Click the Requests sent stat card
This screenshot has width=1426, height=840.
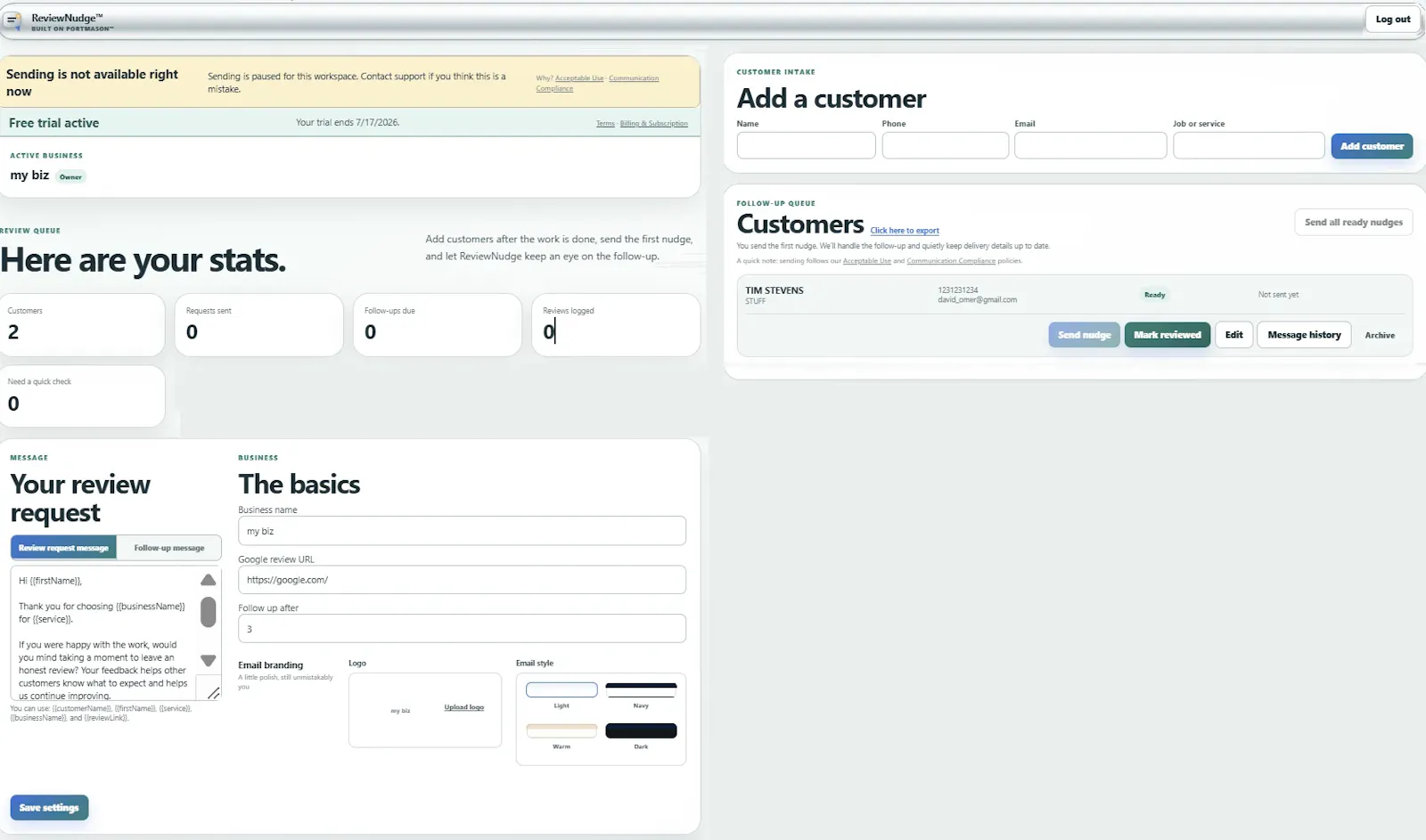click(258, 325)
